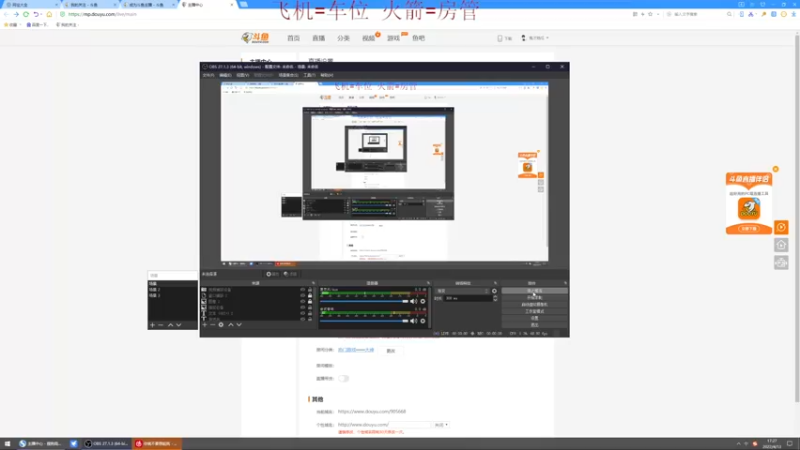
Task: Move scene down in the scenes list
Action: (179, 325)
